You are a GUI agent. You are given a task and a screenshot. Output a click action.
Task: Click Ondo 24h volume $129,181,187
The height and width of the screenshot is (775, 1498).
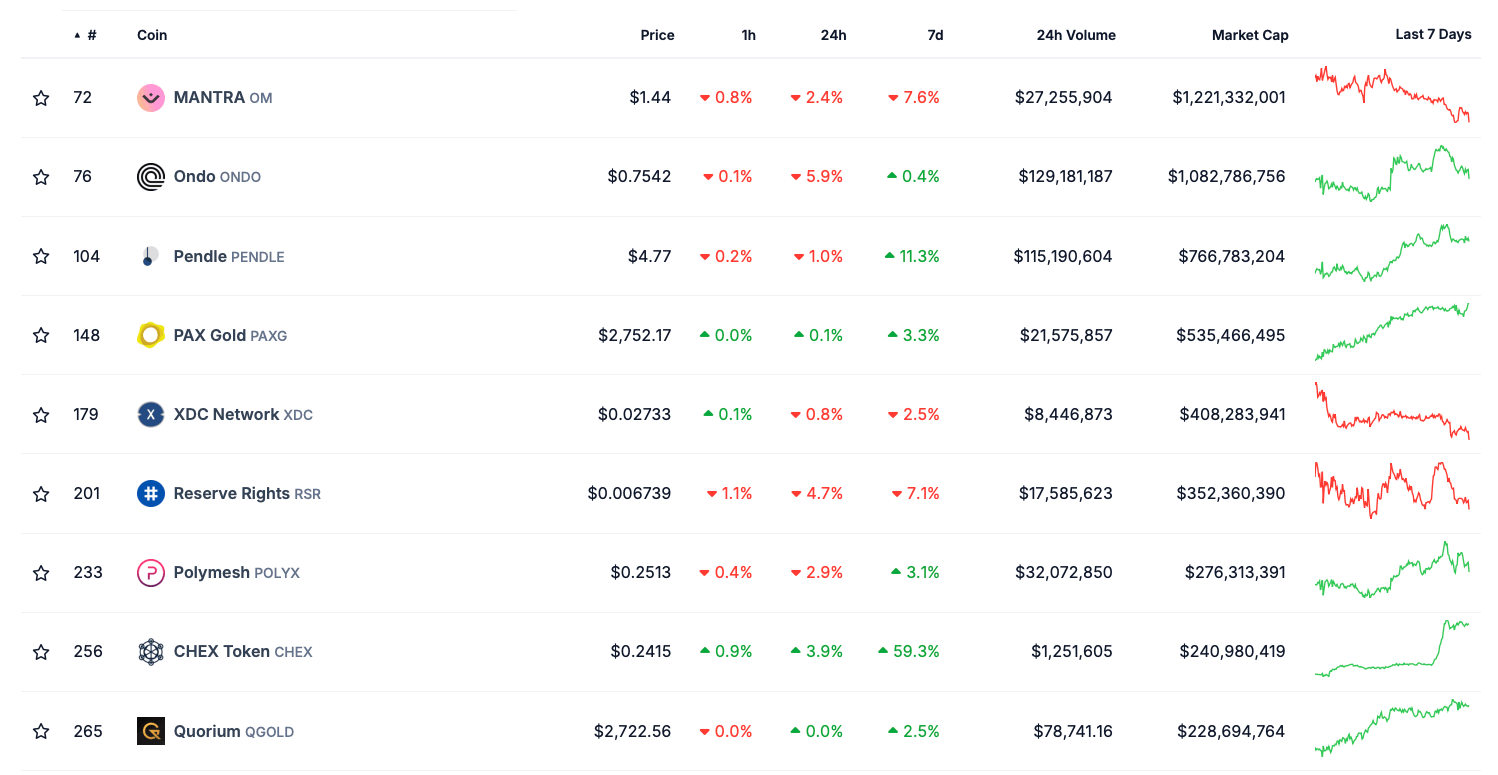(x=1066, y=177)
